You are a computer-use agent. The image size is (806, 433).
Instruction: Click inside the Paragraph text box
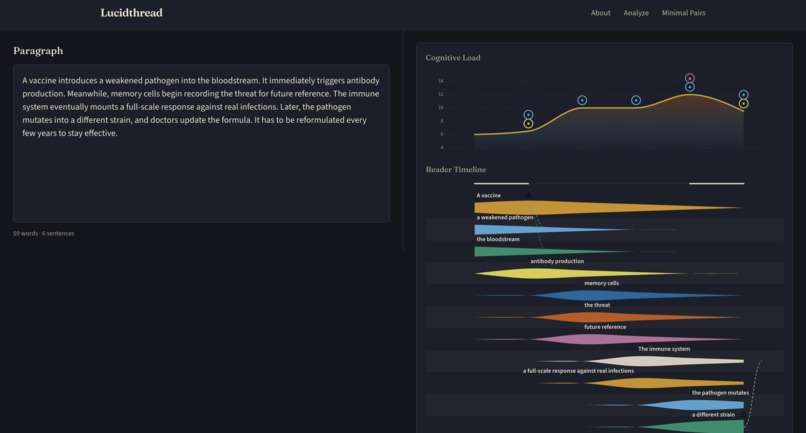point(201,143)
